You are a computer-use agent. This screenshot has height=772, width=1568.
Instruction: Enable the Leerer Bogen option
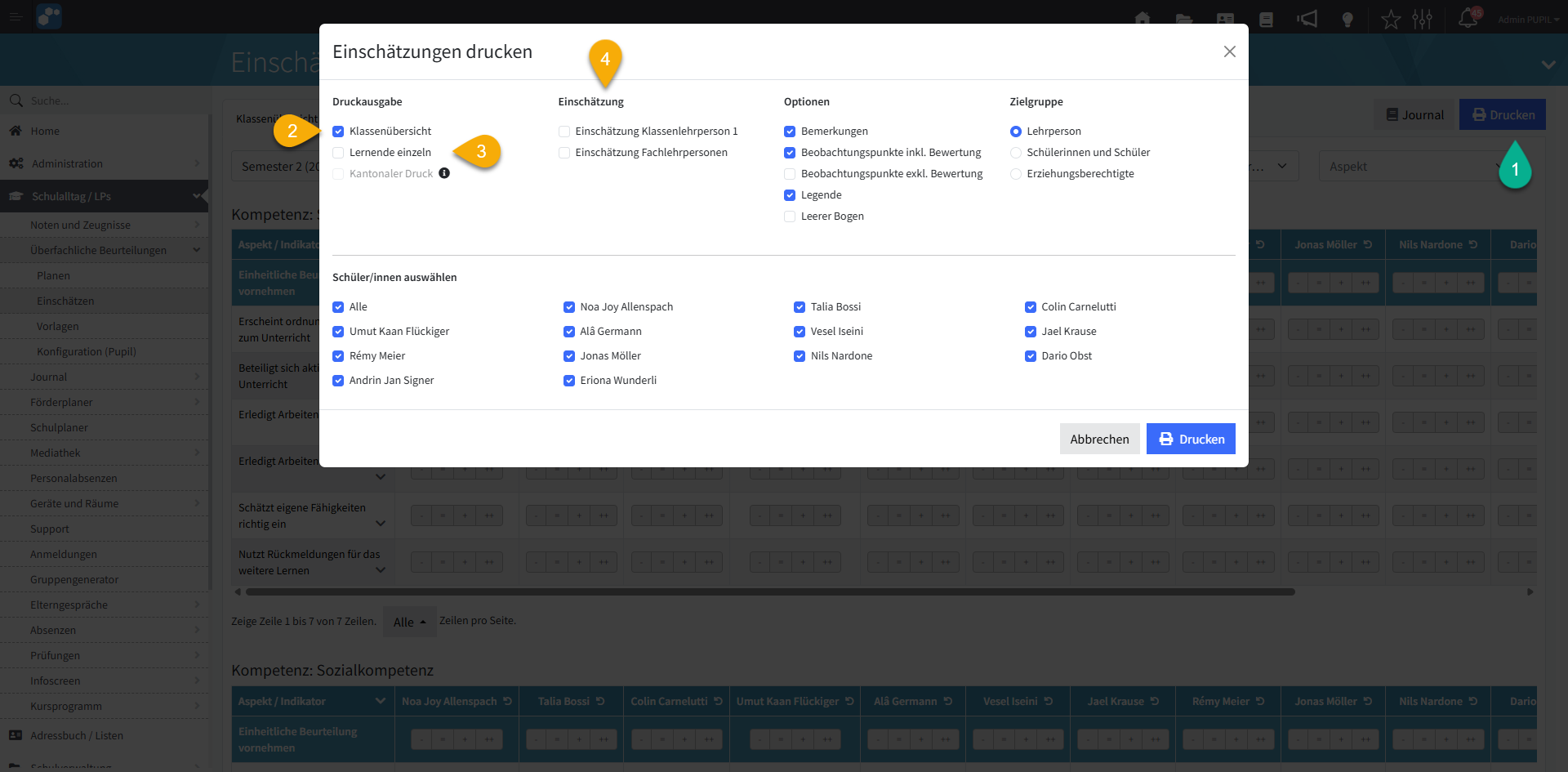(x=790, y=216)
